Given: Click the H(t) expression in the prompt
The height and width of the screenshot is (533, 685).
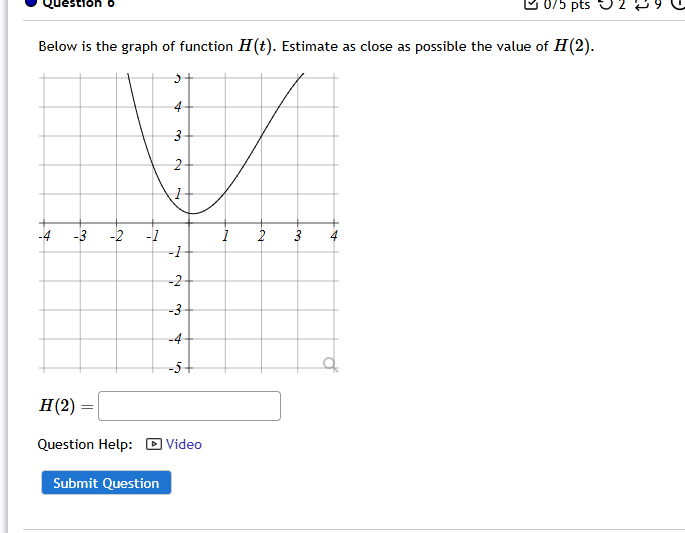Looking at the screenshot, I should pos(255,46).
